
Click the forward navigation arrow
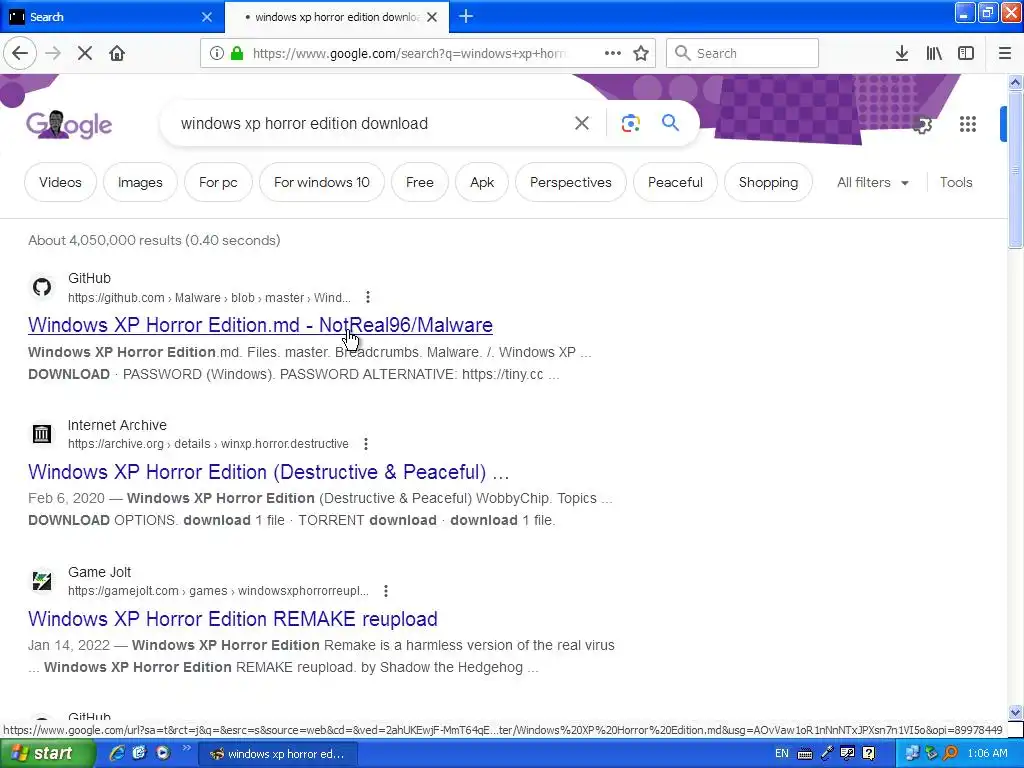point(53,54)
